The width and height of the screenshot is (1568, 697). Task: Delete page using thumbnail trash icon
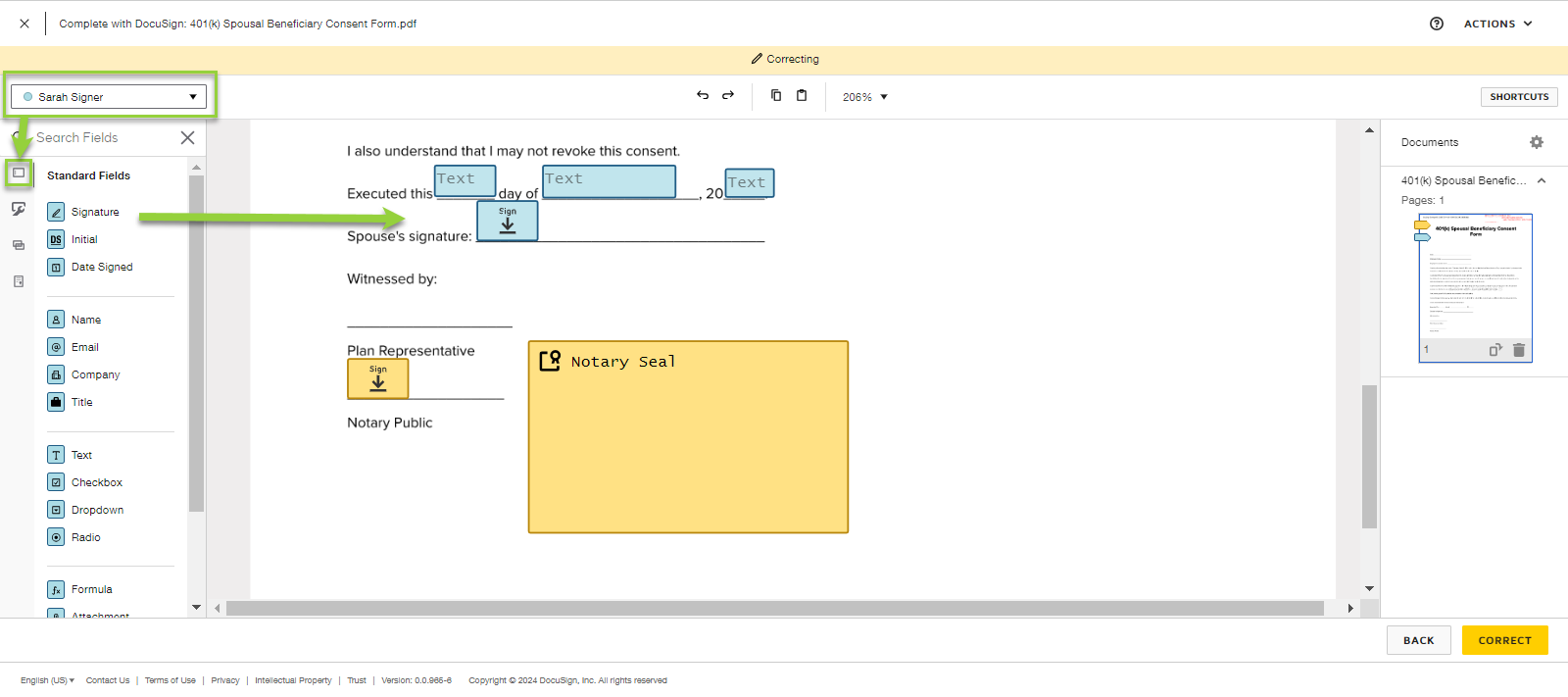[1519, 350]
